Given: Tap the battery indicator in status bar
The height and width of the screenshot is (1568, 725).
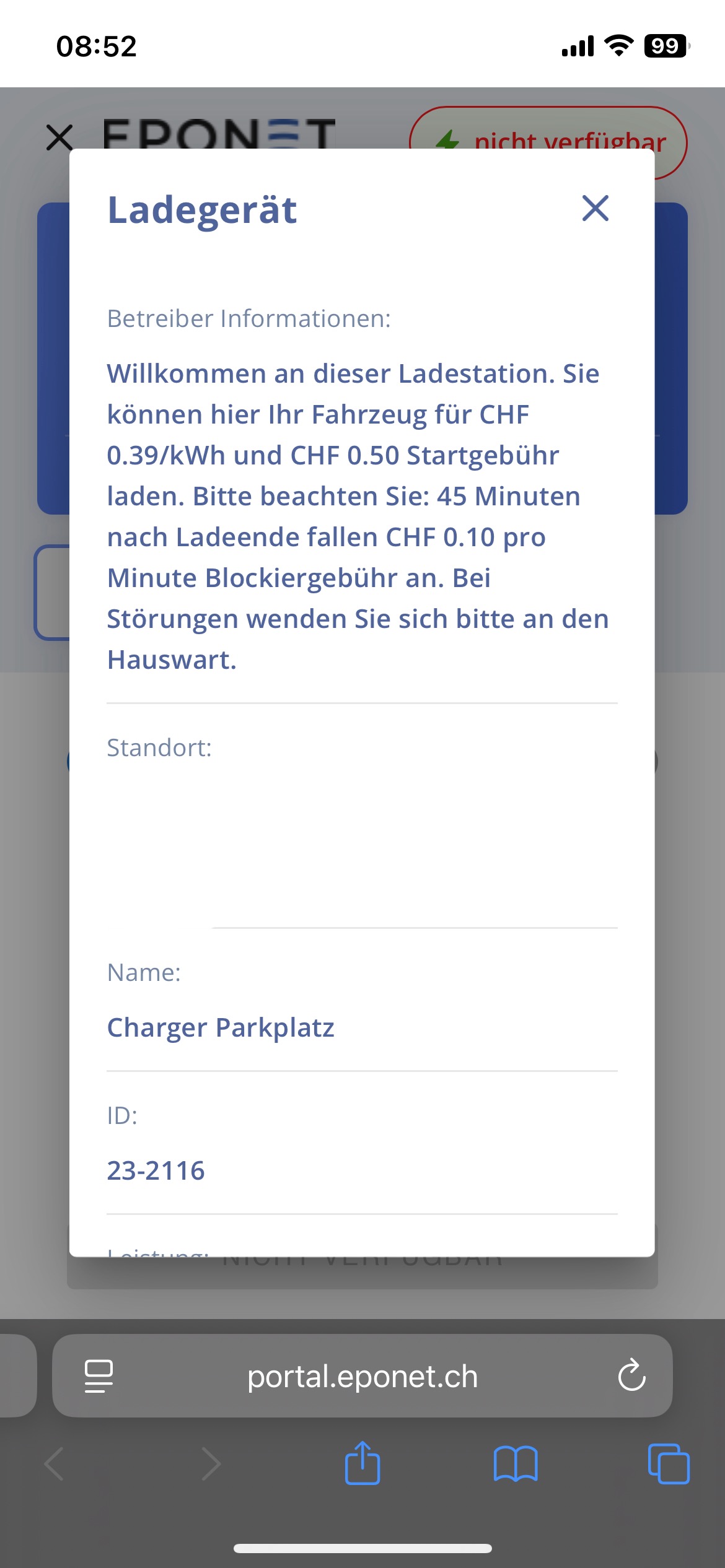Looking at the screenshot, I should click(x=667, y=46).
